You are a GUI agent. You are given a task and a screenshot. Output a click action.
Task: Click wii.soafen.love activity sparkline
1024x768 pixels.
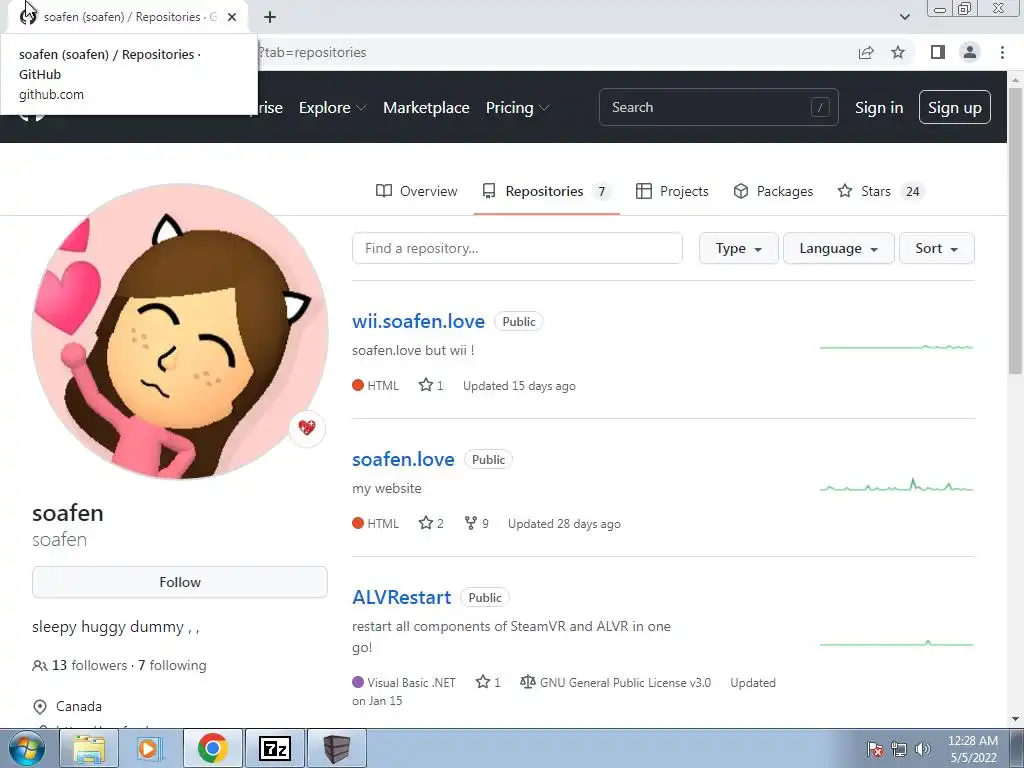point(896,347)
